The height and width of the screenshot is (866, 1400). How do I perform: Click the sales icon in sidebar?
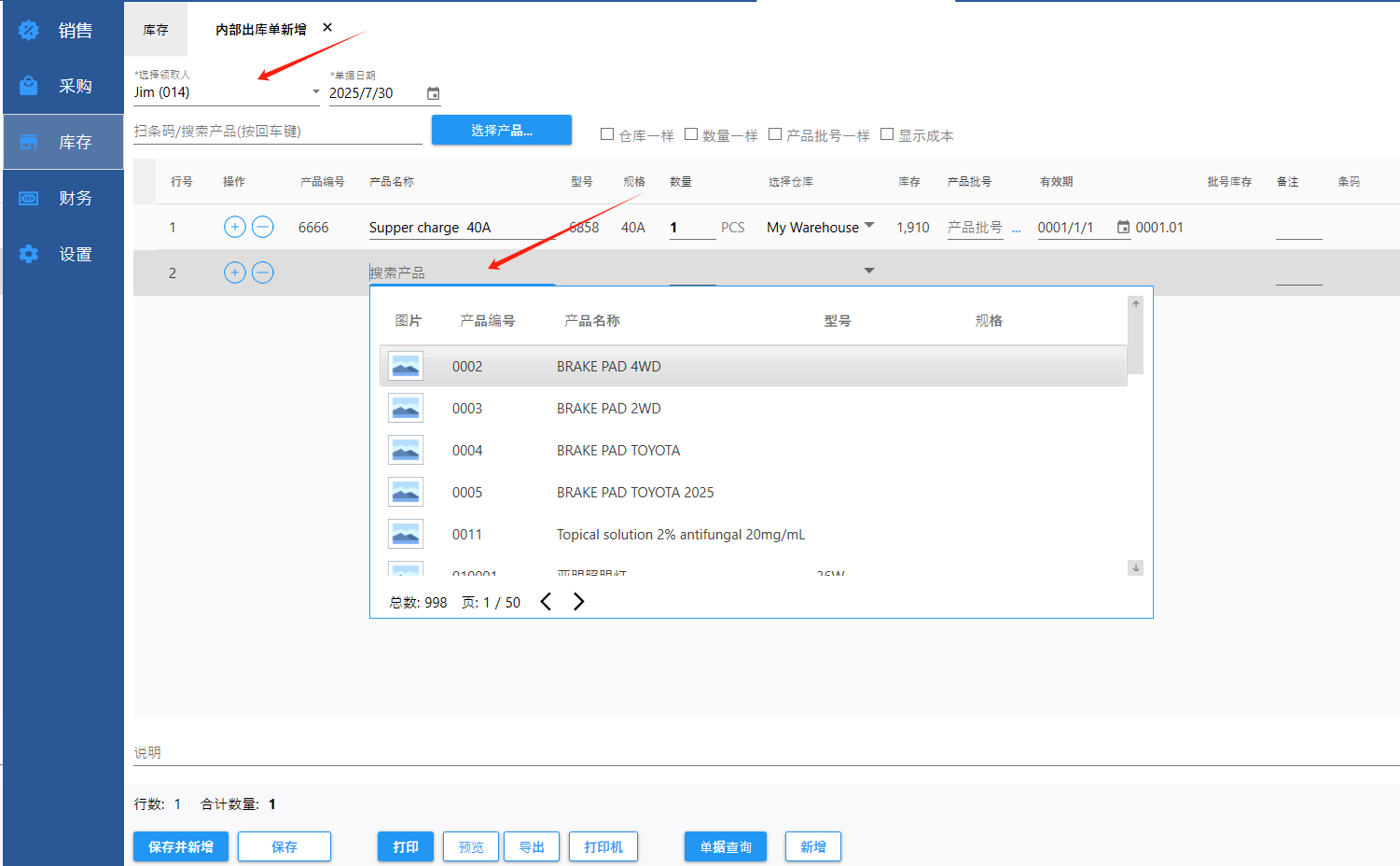pos(29,30)
